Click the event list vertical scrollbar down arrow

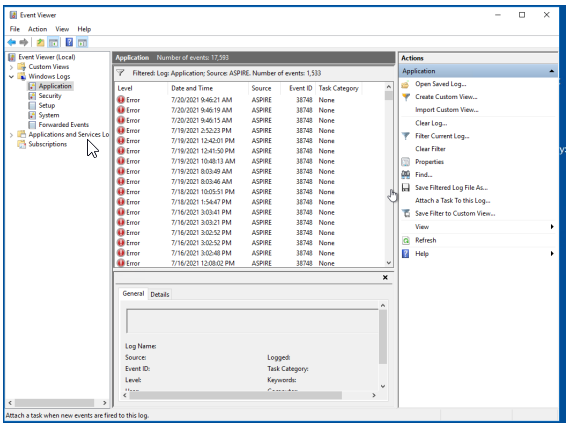(x=389, y=263)
